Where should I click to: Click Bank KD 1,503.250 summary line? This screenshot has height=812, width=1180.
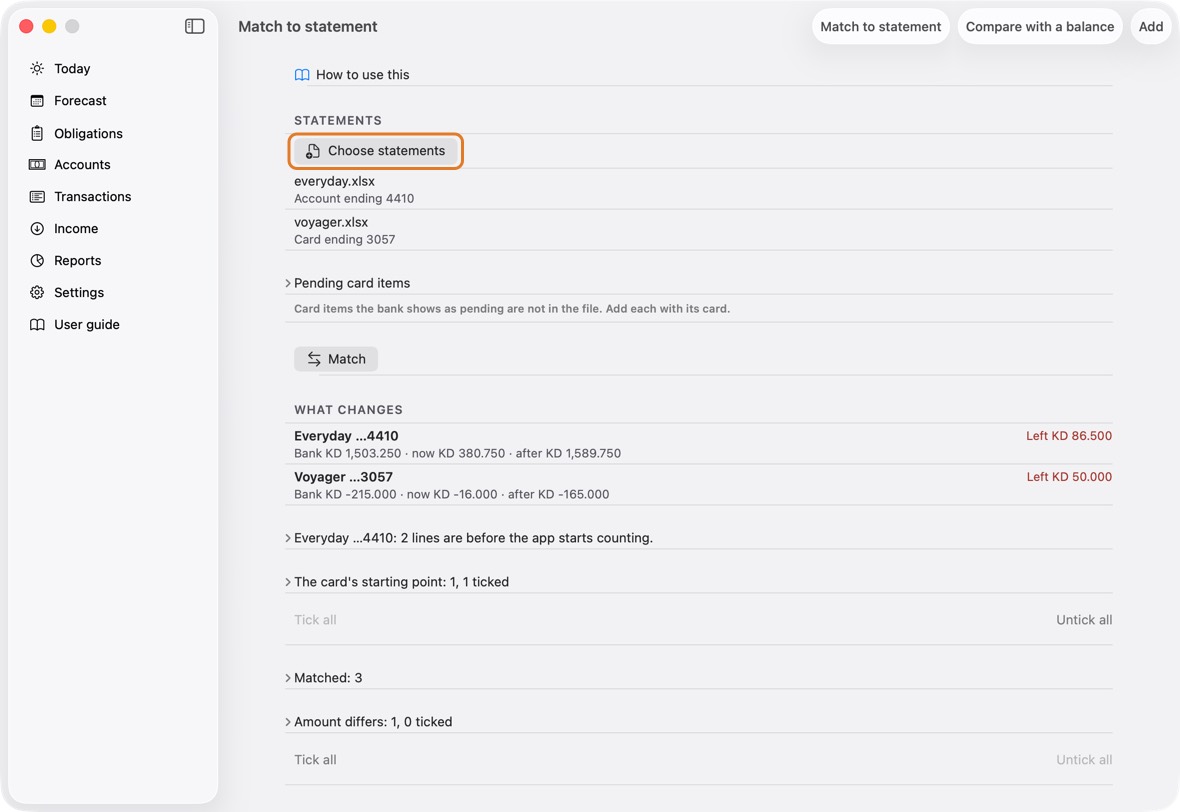coord(458,454)
